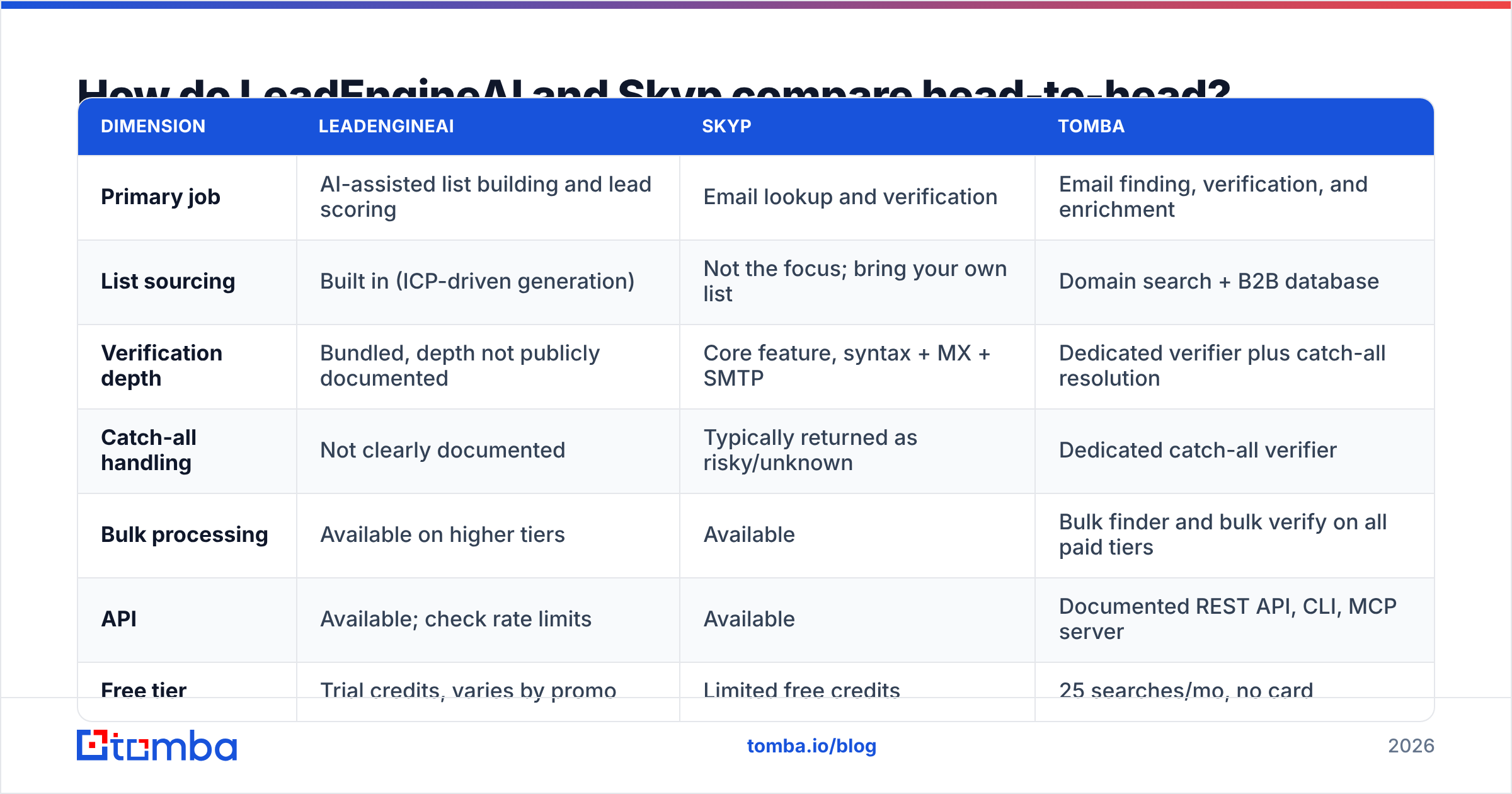Click 'Domain search + B2B database' cell
1512x794 pixels.
click(x=1219, y=282)
